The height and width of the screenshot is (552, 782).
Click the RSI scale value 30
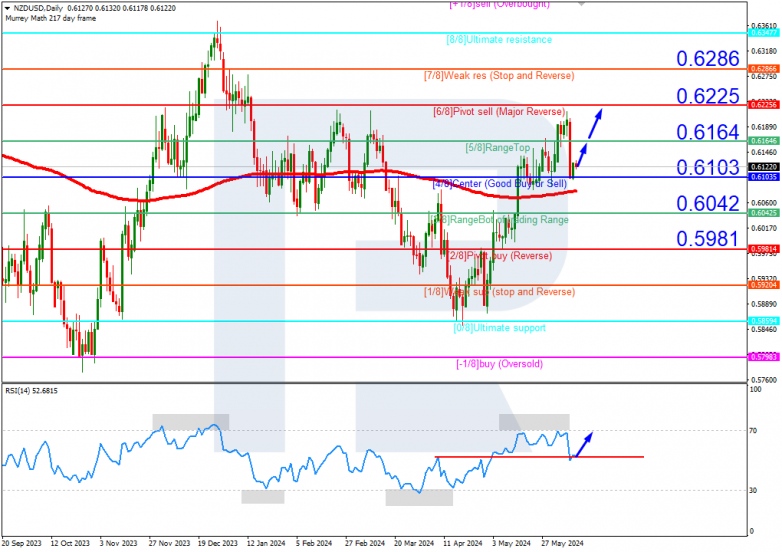tap(754, 491)
